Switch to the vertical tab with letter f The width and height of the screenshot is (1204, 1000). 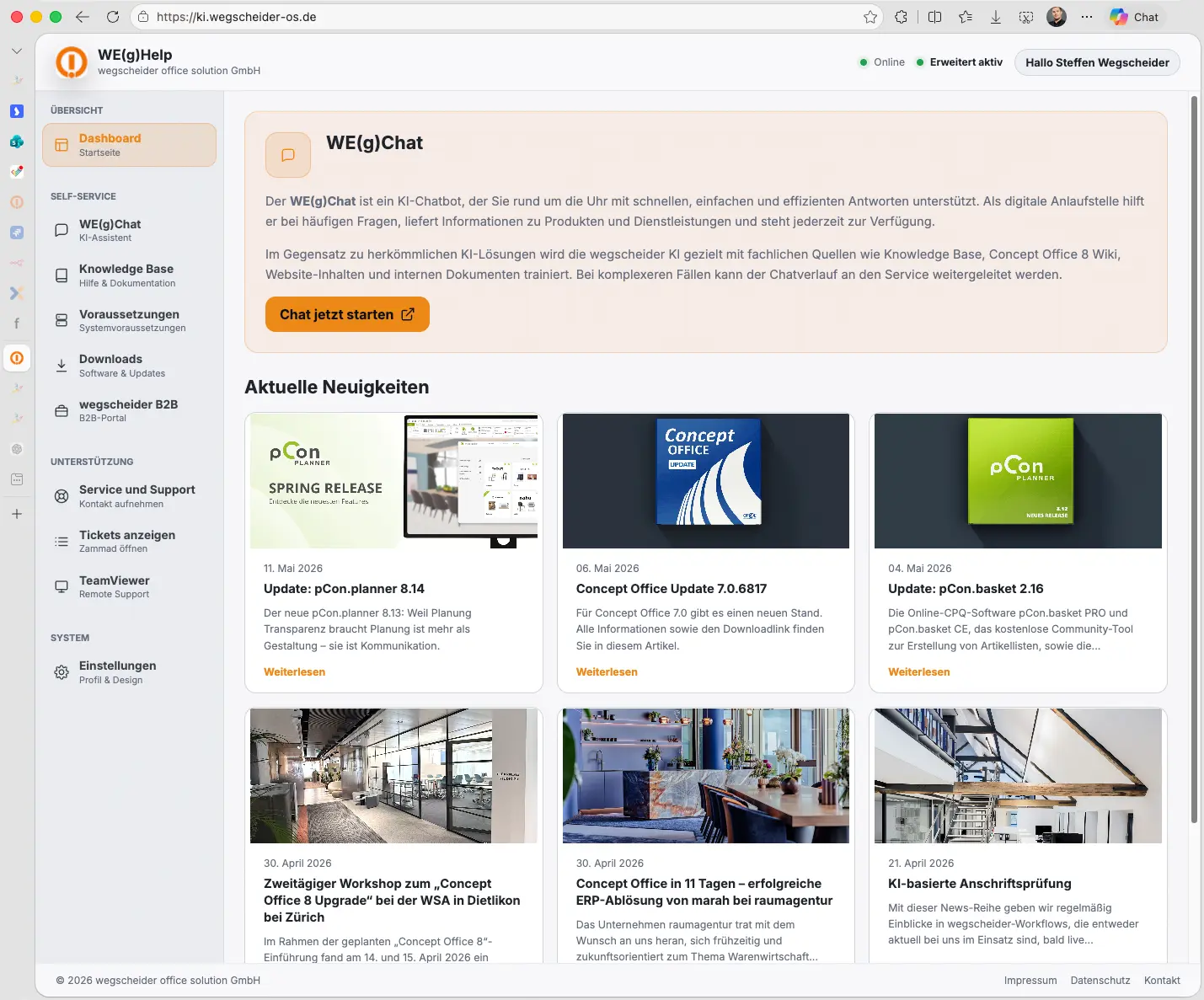[x=17, y=324]
